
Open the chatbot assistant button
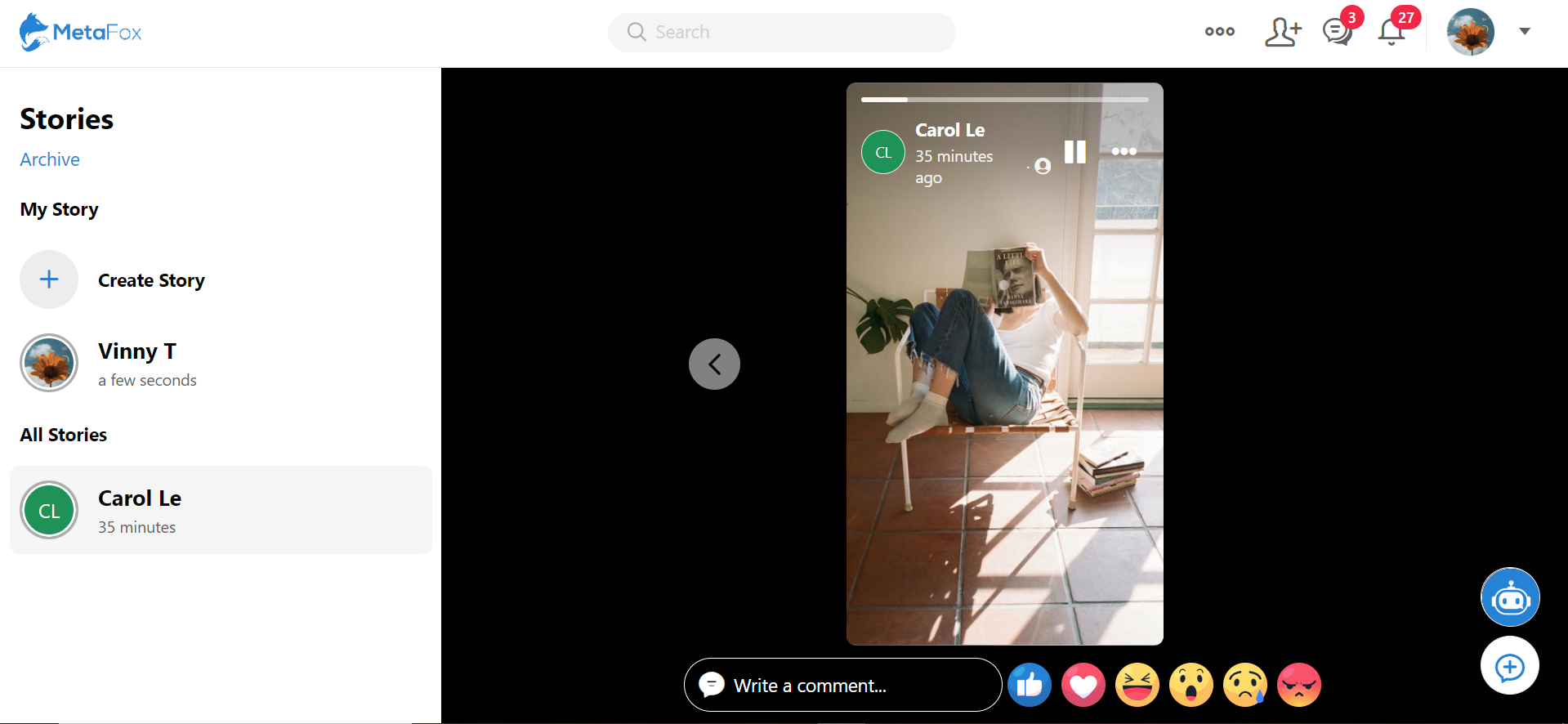pyautogui.click(x=1510, y=597)
